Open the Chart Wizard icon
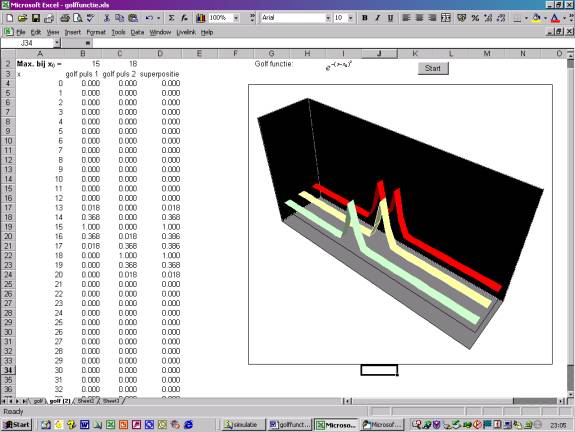Screen dimensions: 575x432 (x=201, y=18)
